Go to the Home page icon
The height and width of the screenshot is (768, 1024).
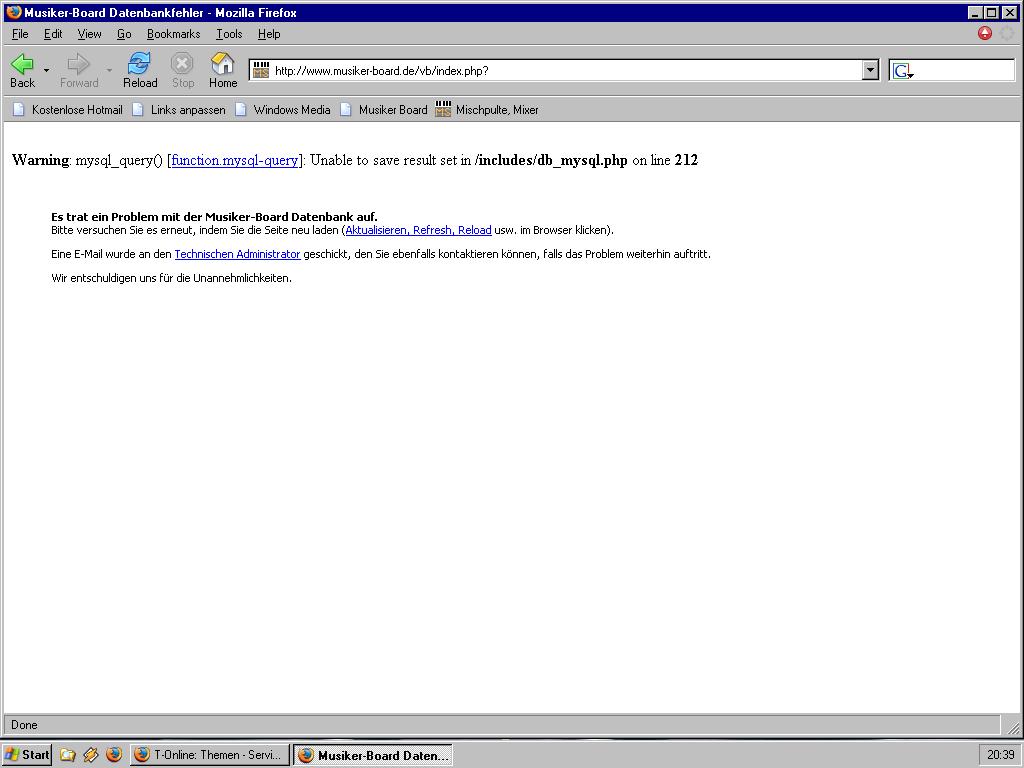click(x=223, y=70)
